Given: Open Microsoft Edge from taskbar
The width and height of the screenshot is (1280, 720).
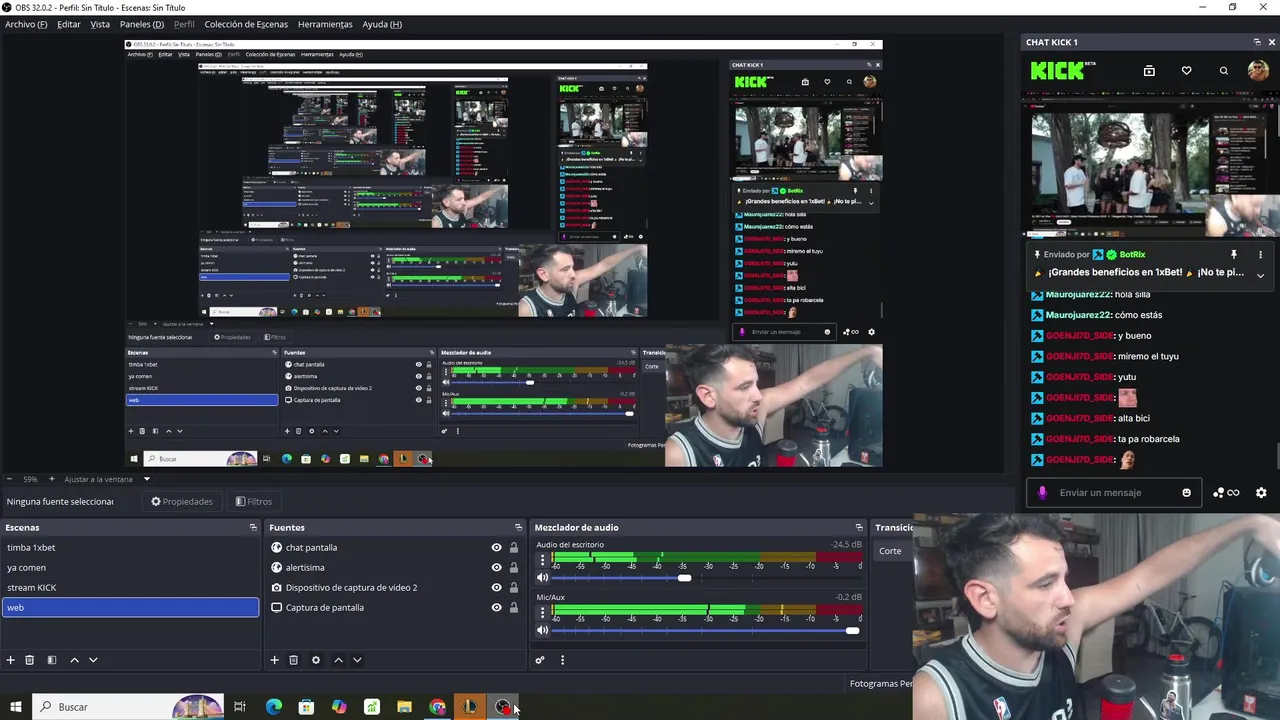Looking at the screenshot, I should click(274, 707).
